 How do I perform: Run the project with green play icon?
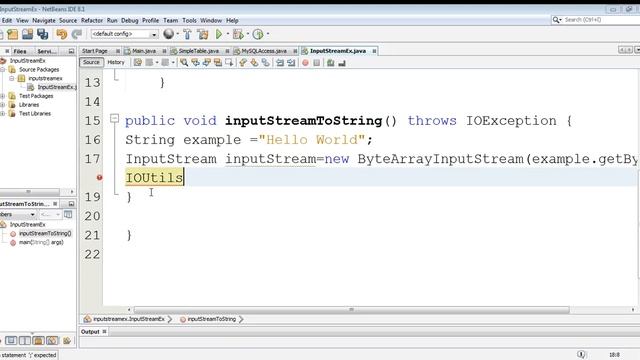pyautogui.click(x=219, y=34)
